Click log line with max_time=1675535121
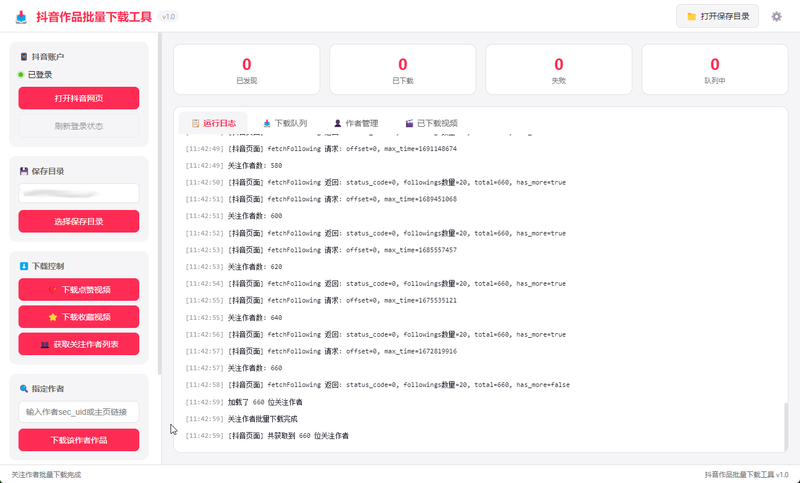Viewport: 800px width, 483px height. click(x=321, y=300)
